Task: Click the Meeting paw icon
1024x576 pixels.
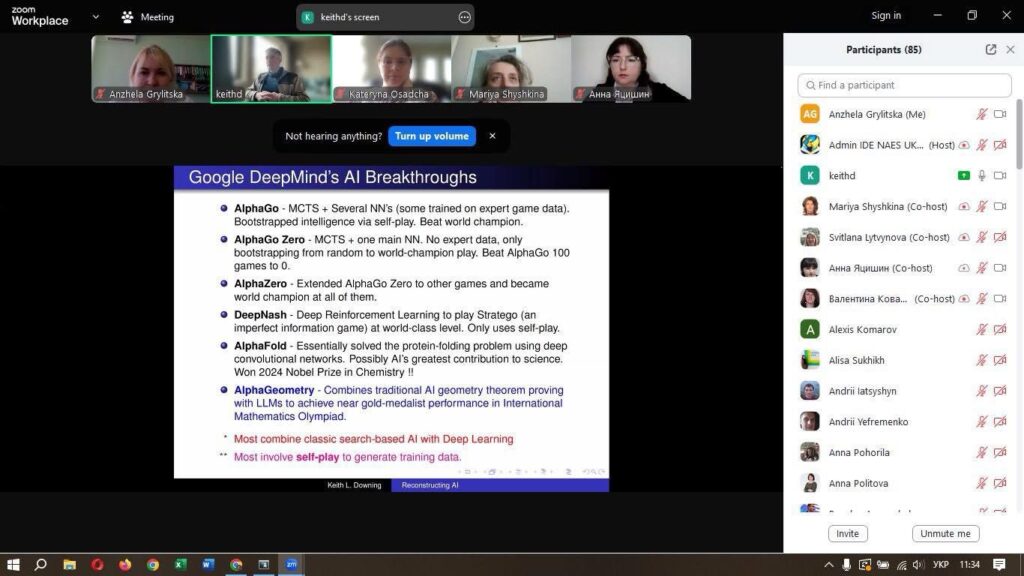Action: (x=127, y=17)
